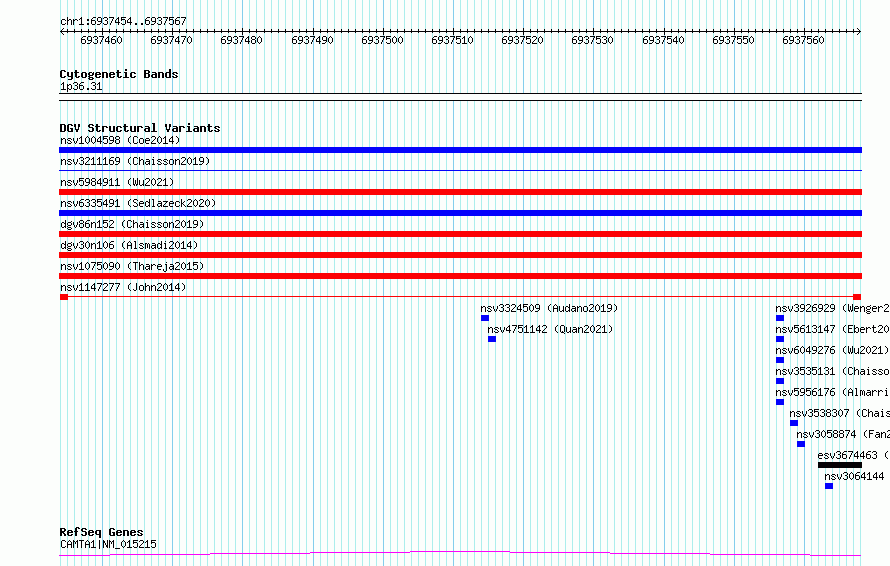Click the nsv3535131 label text
The height and width of the screenshot is (566, 890).
pyautogui.click(x=832, y=371)
